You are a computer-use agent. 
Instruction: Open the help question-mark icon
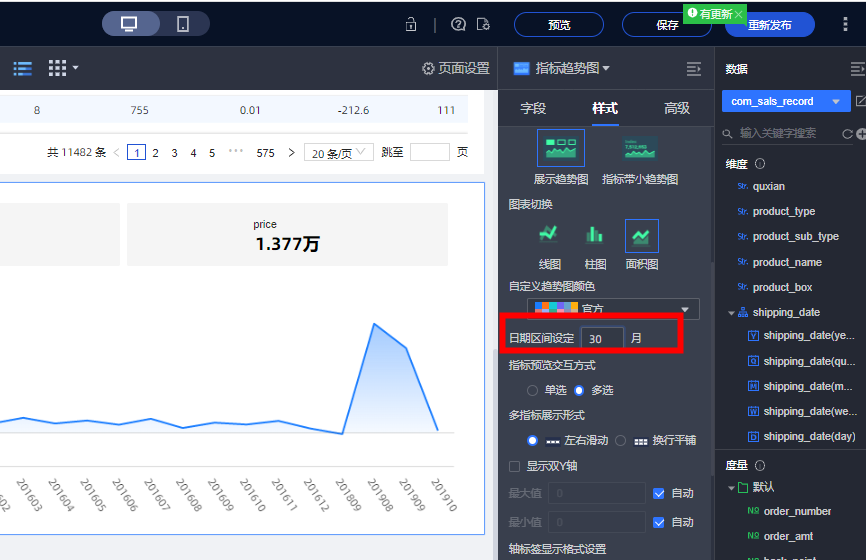[458, 25]
